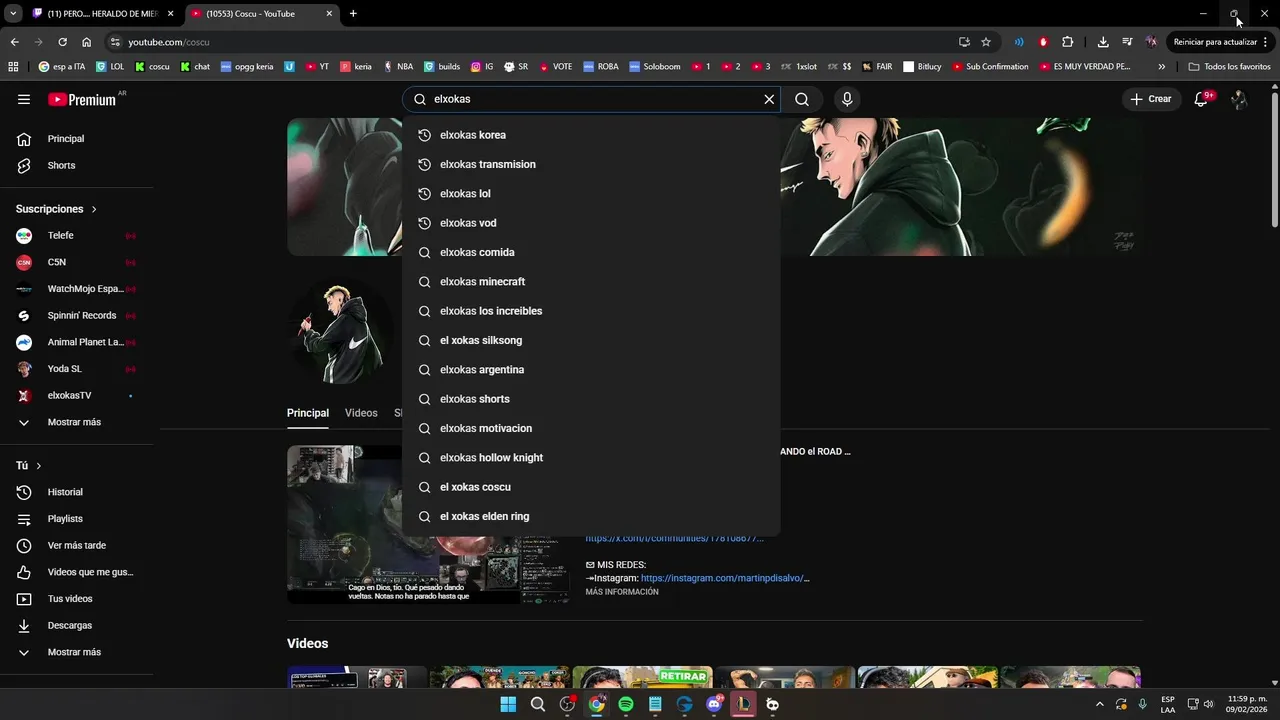Choose 'elxokas argentina' suggestion
Screen dimensions: 1280x720
coord(591,370)
